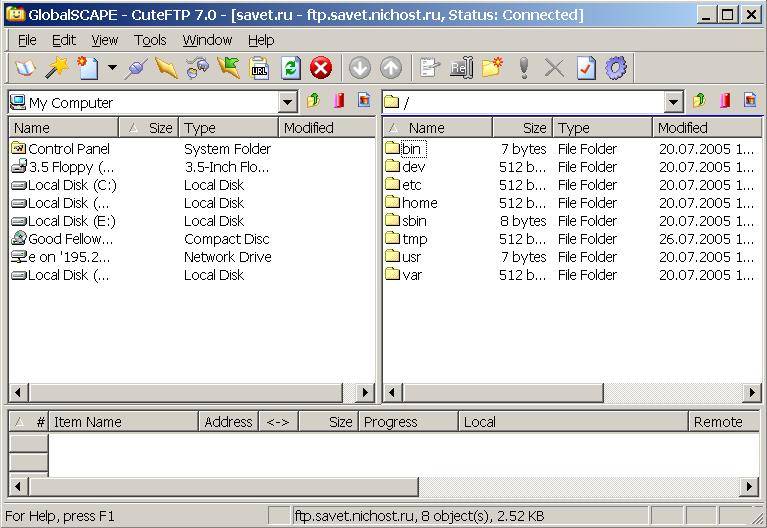Click the red Stop icon
The width and height of the screenshot is (767, 528).
click(321, 68)
